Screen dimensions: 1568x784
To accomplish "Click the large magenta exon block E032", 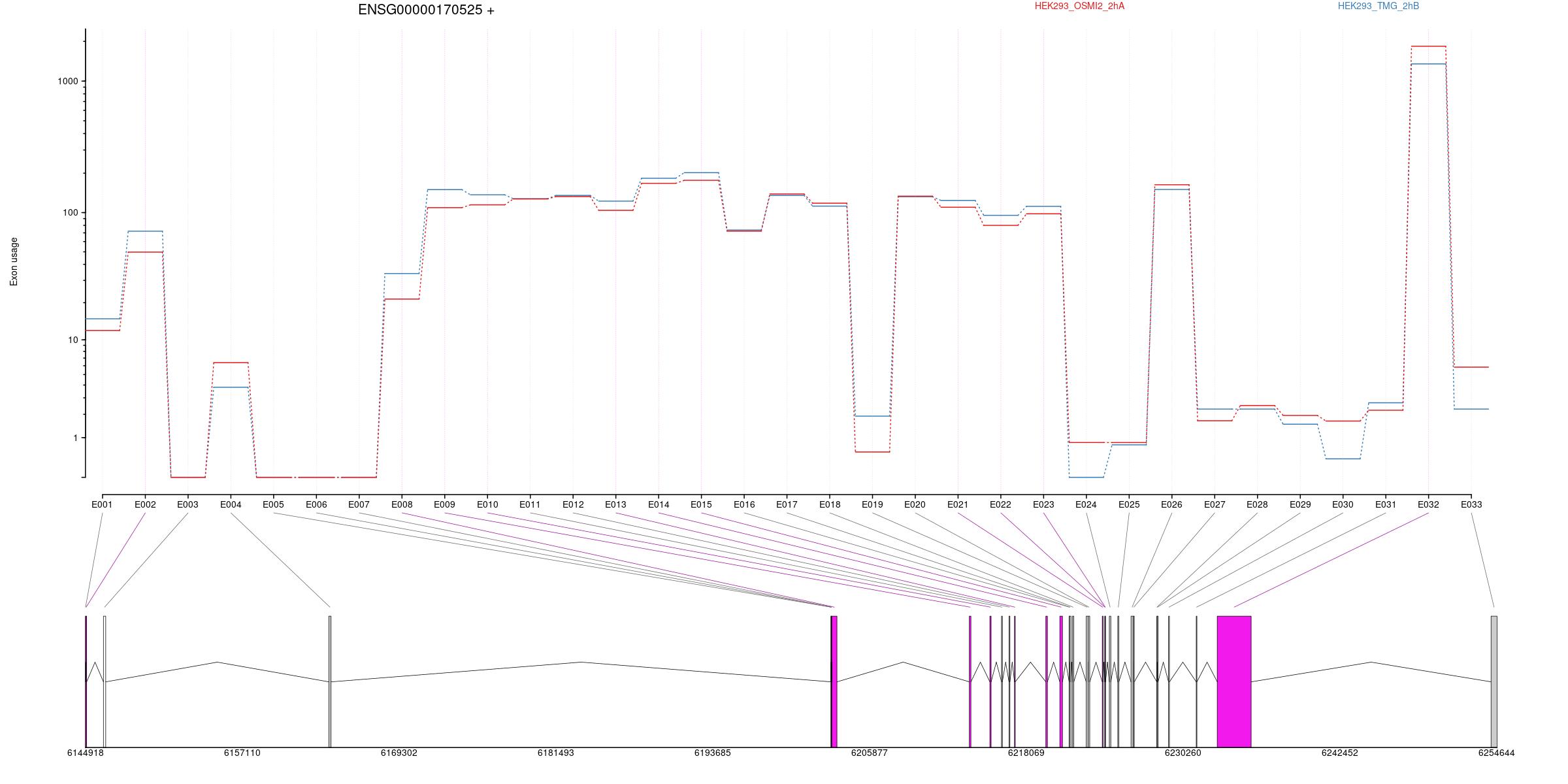I will [1234, 681].
